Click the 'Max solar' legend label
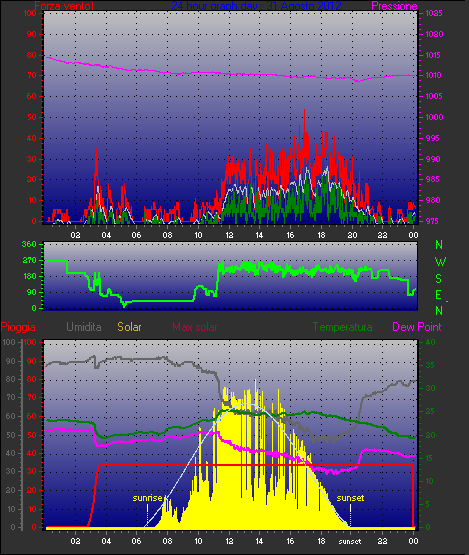The image size is (469, 555). tap(195, 327)
